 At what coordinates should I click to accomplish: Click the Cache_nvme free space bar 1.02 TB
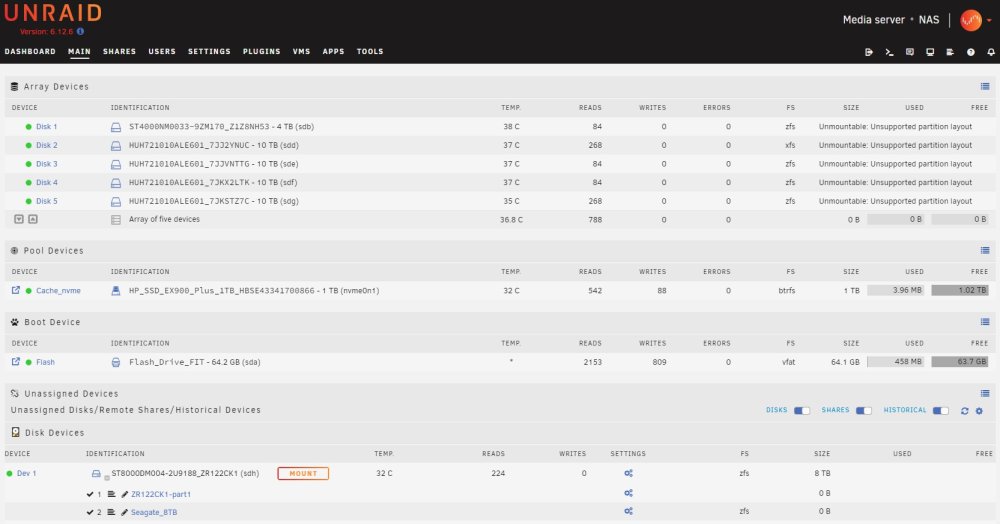click(x=959, y=291)
